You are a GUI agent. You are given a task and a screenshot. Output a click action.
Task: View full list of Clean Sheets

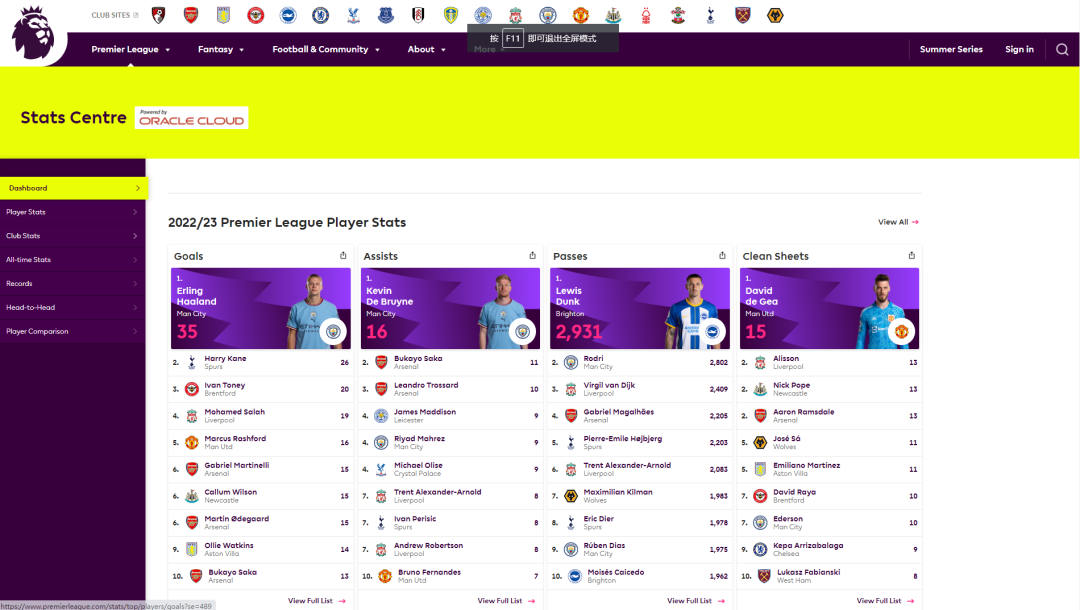[x=885, y=601]
